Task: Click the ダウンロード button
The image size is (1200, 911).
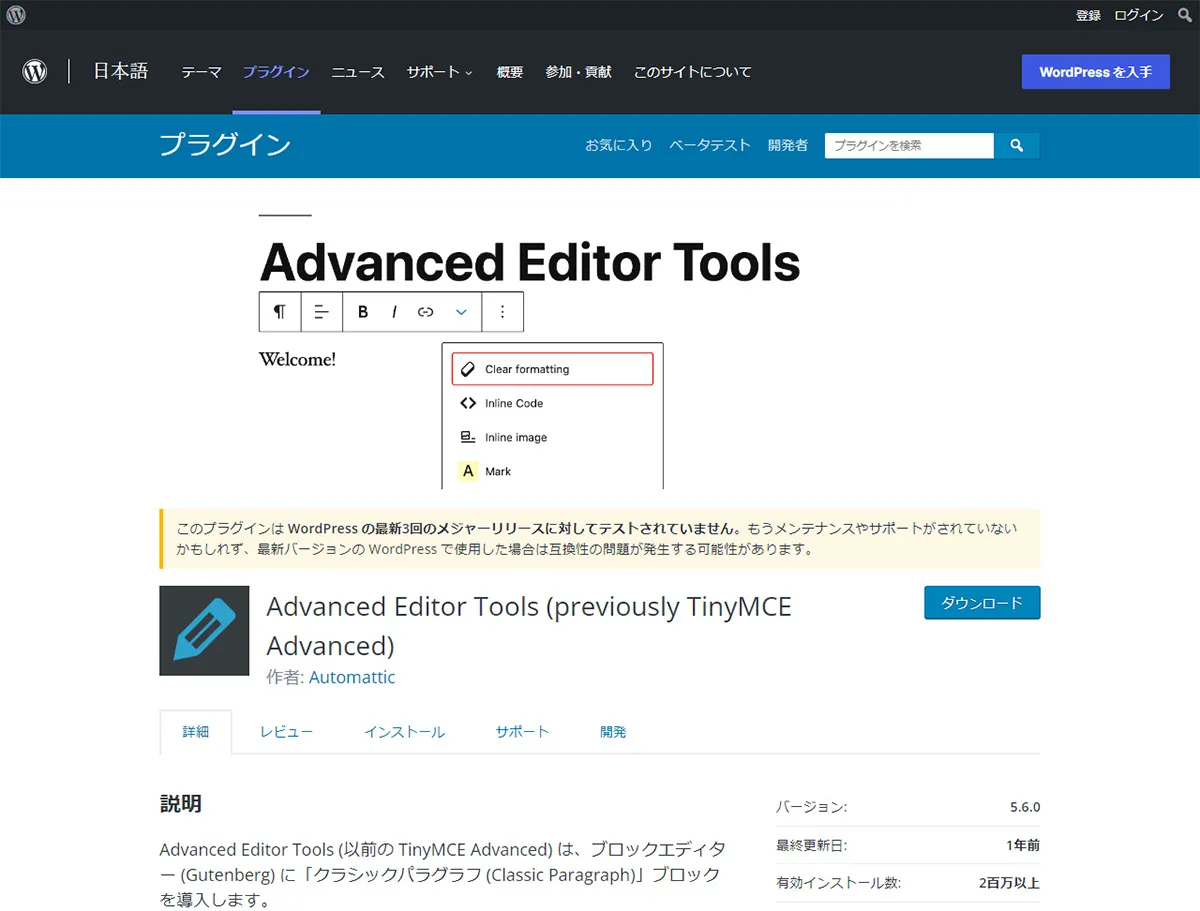Action: click(981, 602)
